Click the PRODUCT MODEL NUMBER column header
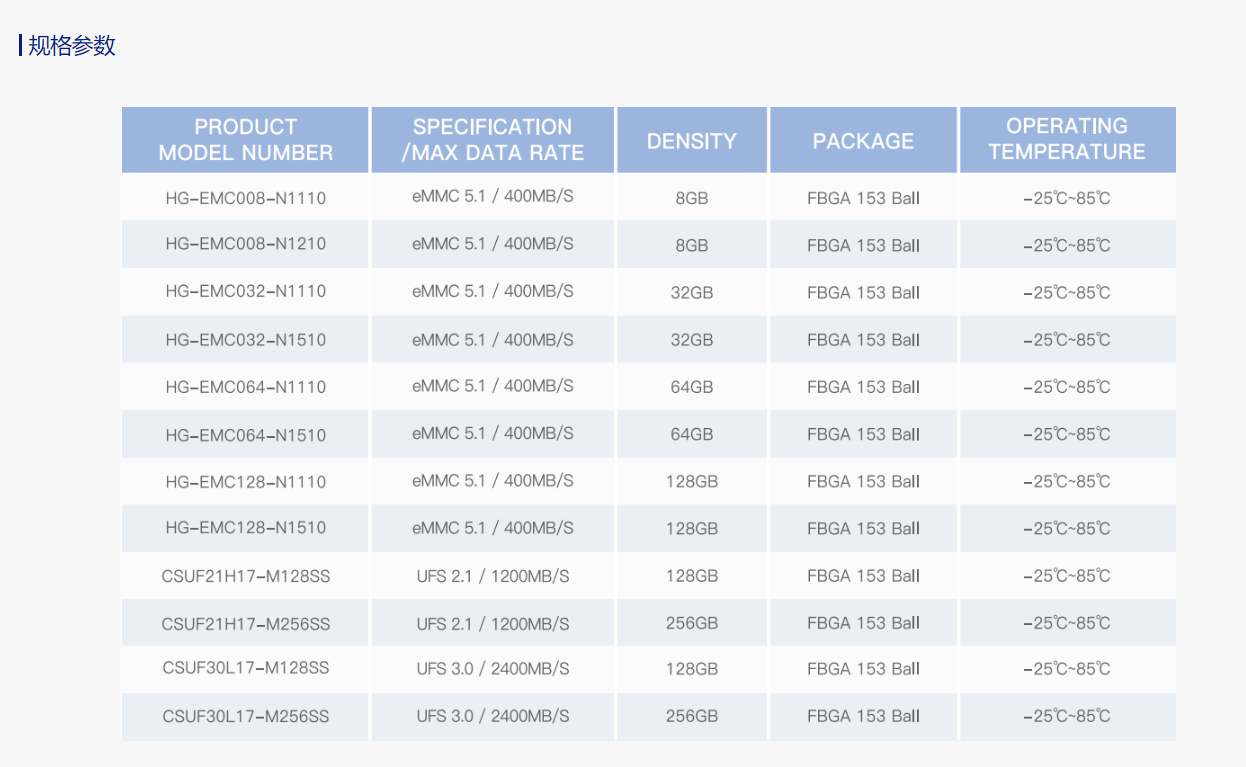Screen dimensions: 1246x767 [246, 140]
